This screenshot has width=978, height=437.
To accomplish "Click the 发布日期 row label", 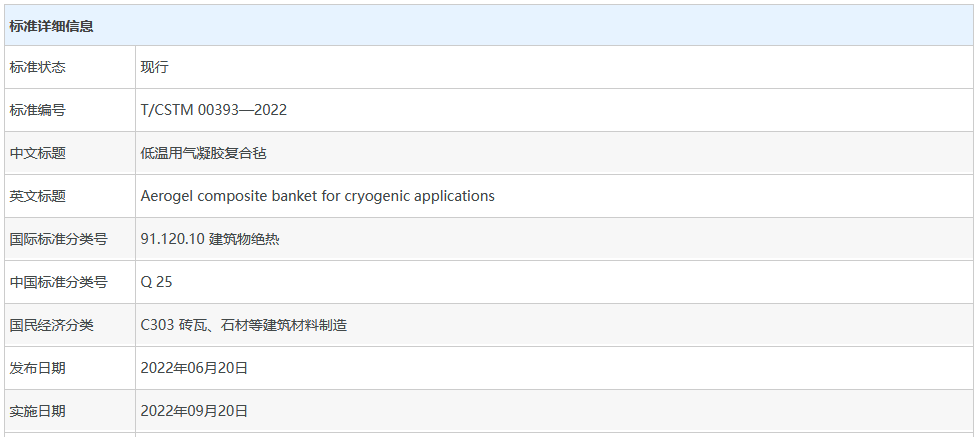I will (x=38, y=368).
